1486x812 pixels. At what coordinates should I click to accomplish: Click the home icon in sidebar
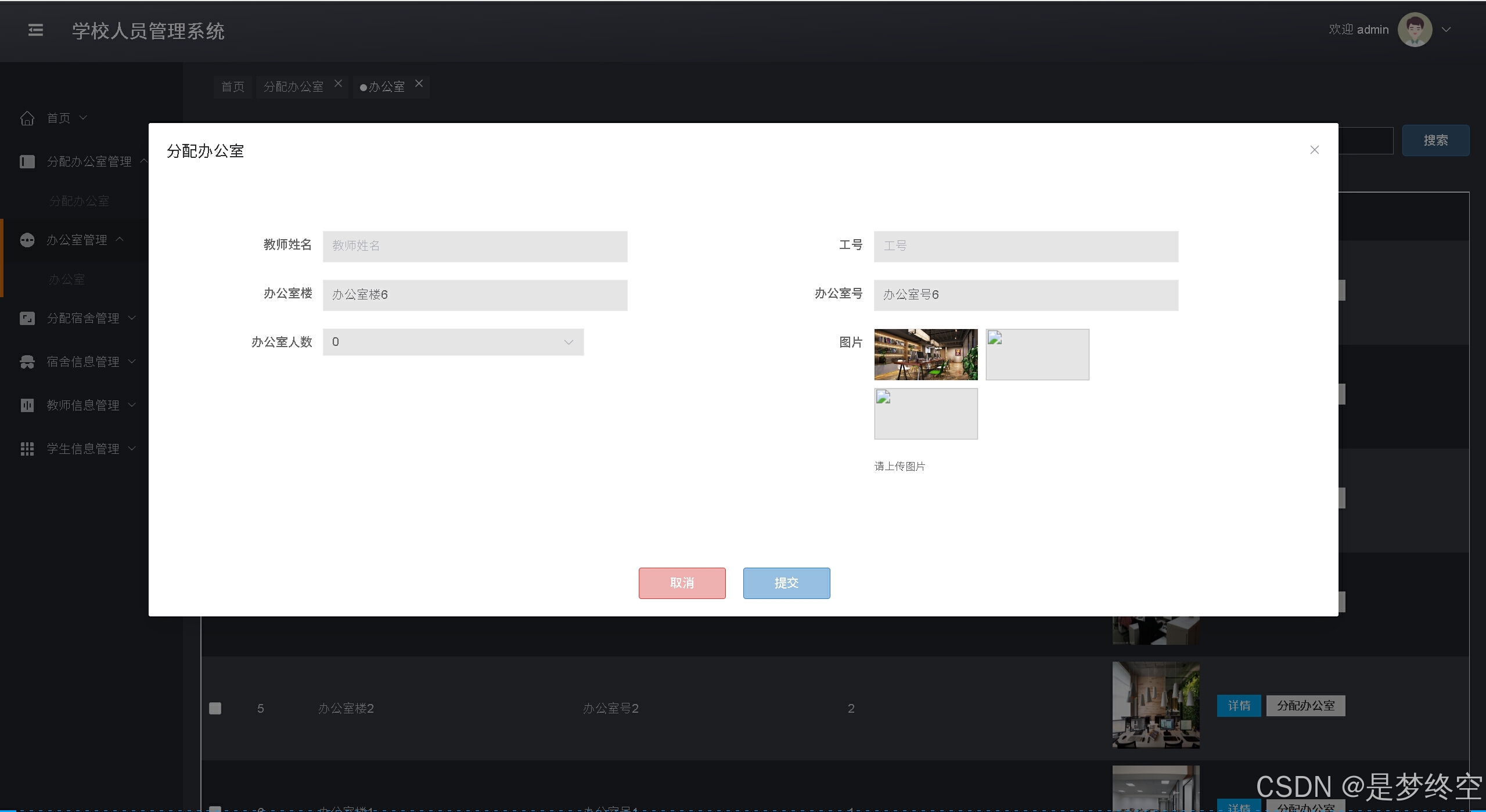coord(27,118)
